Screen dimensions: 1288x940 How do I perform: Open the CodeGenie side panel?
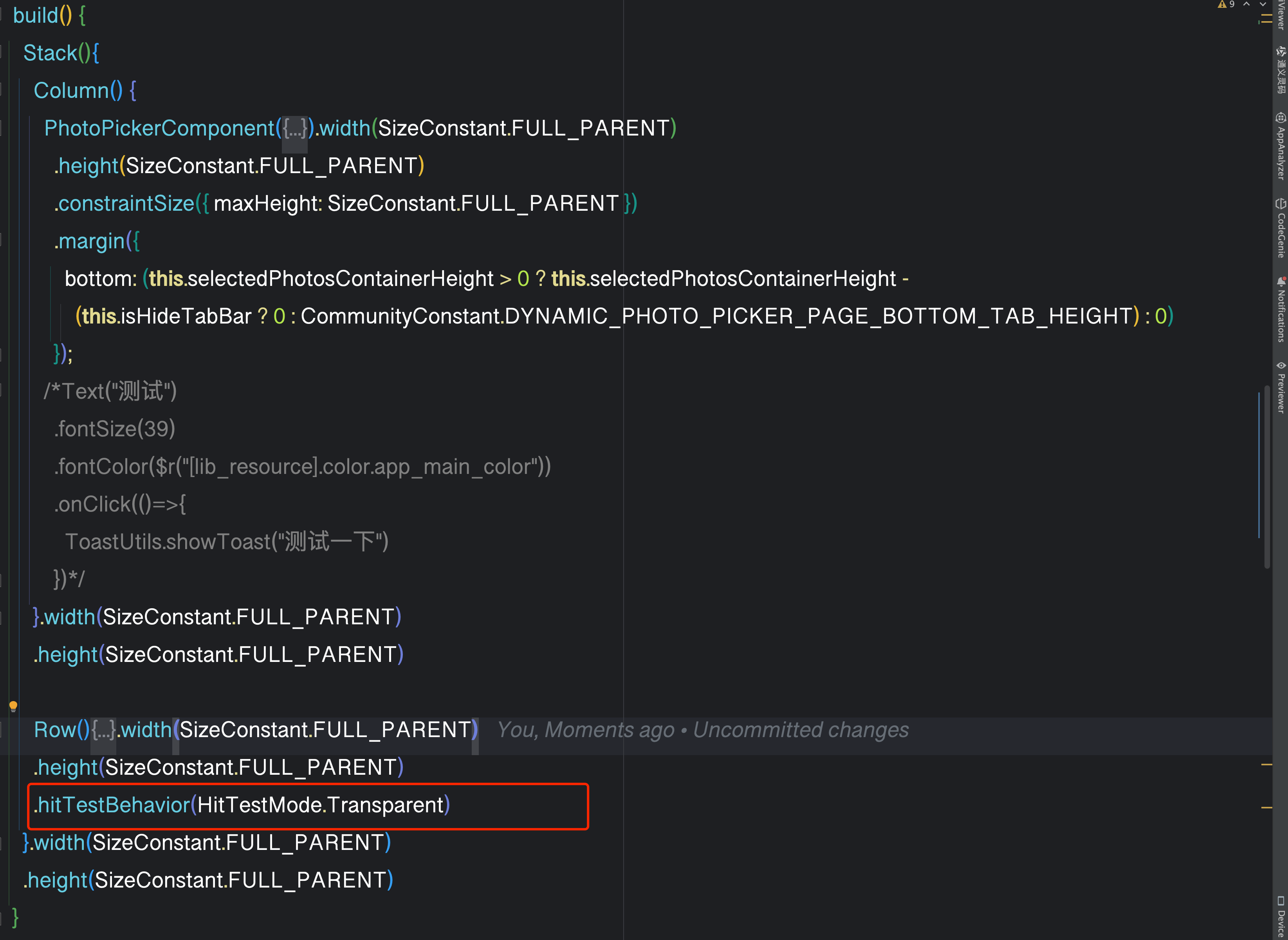tap(1281, 228)
